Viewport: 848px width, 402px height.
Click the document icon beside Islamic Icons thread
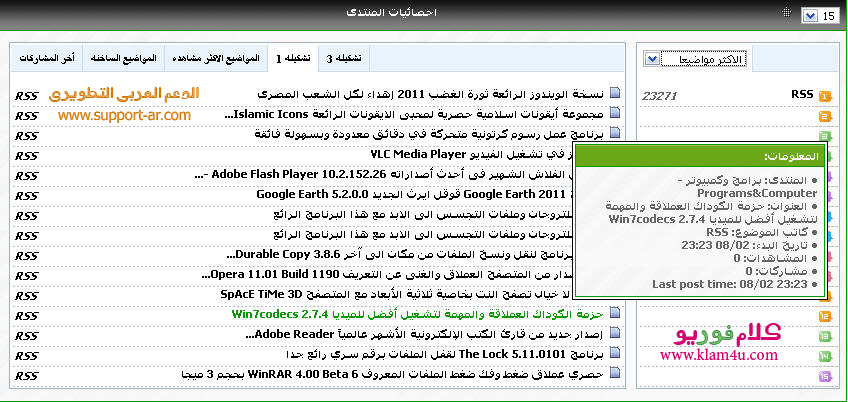click(615, 115)
